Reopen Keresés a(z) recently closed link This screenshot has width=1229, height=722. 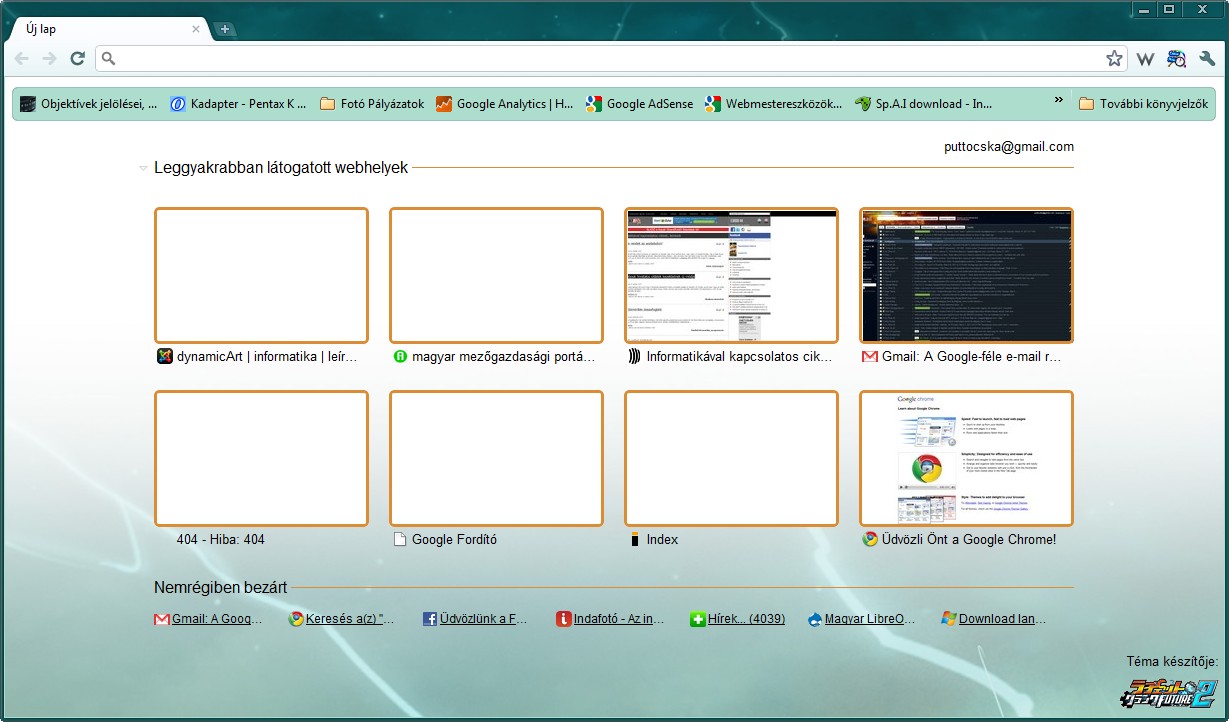click(350, 619)
